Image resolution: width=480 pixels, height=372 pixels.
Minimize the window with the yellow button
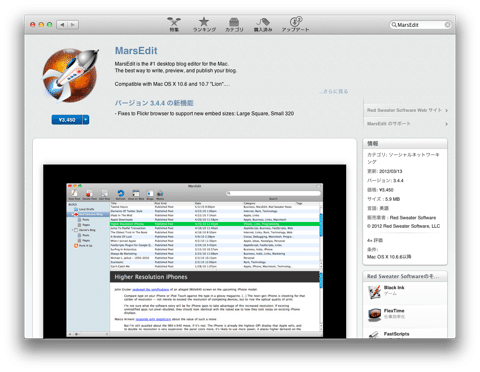click(41, 24)
